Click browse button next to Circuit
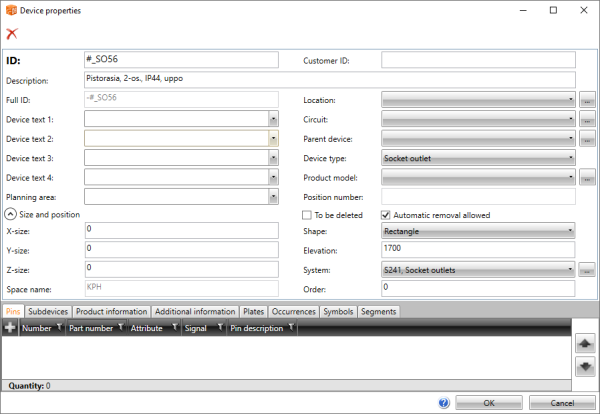 [x=587, y=119]
